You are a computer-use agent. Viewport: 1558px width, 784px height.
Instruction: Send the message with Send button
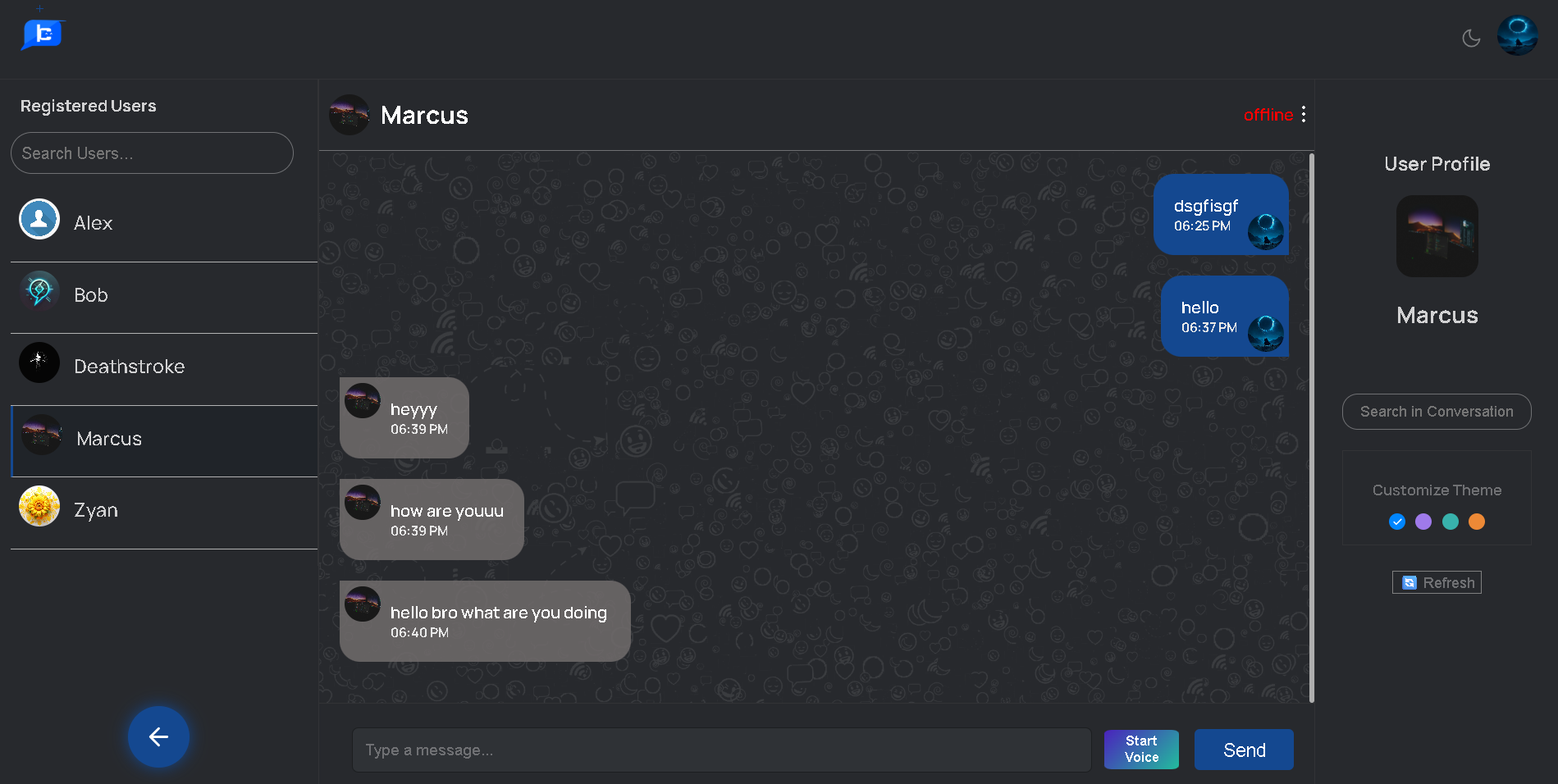point(1244,750)
